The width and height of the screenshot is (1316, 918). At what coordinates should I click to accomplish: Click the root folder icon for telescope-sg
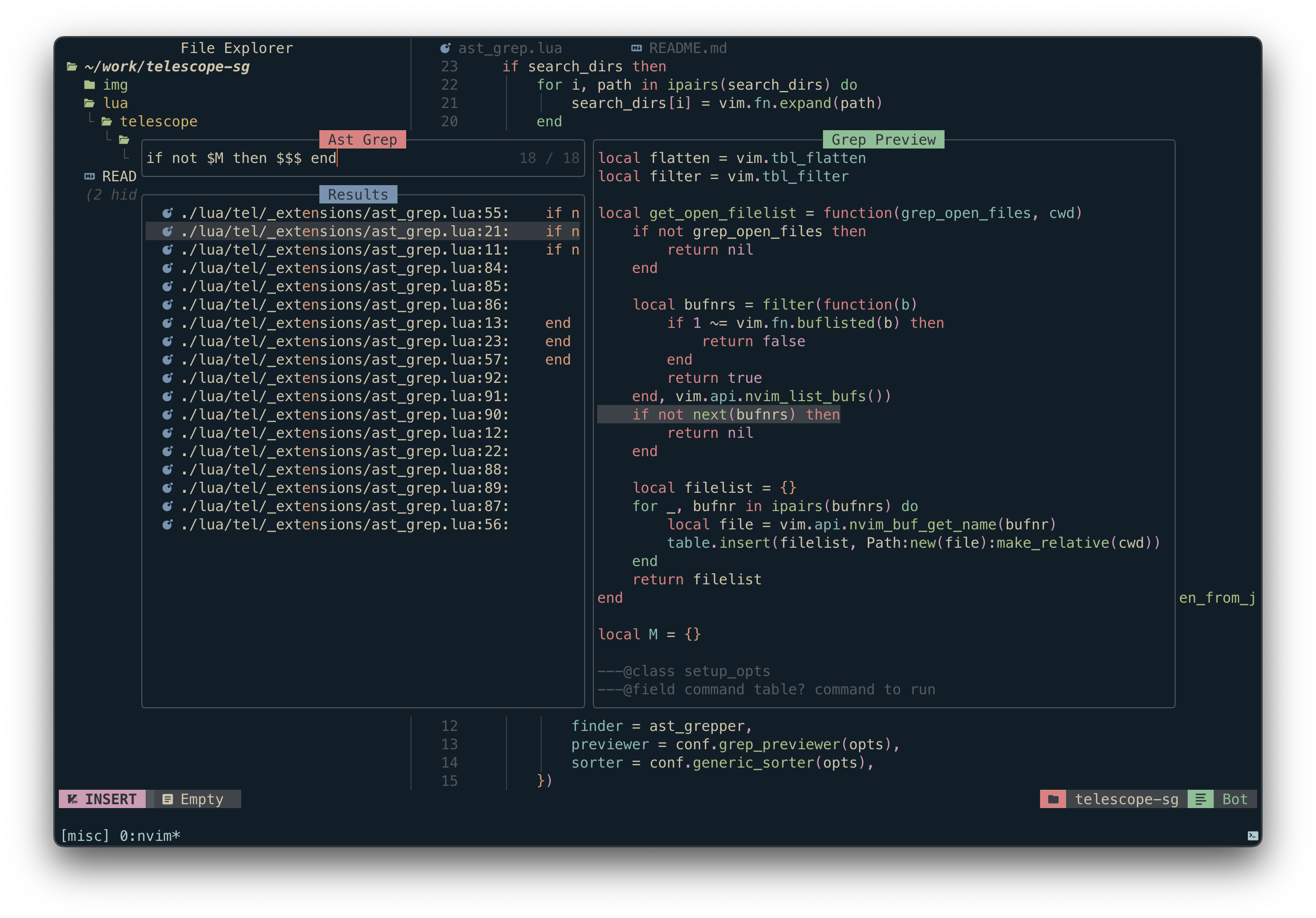tap(72, 67)
